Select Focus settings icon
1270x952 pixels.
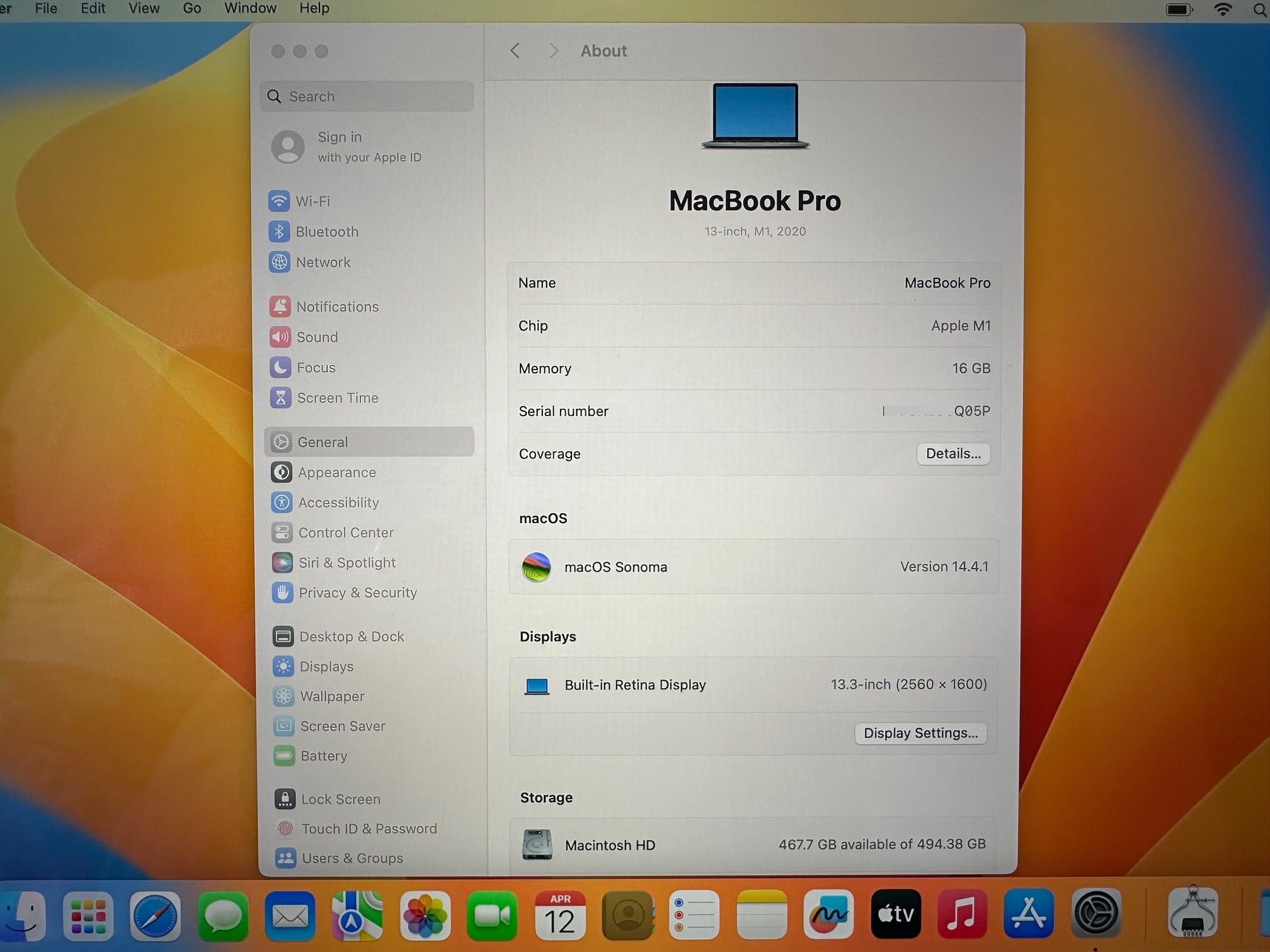(281, 367)
